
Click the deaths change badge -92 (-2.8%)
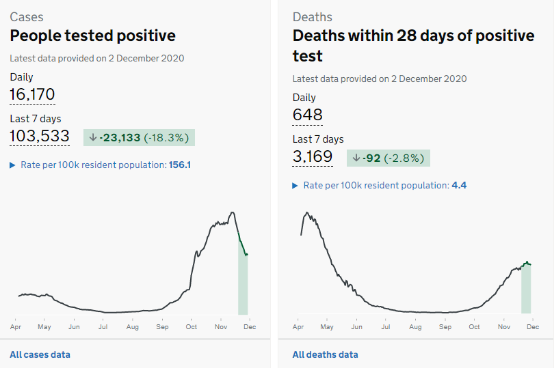tap(388, 158)
